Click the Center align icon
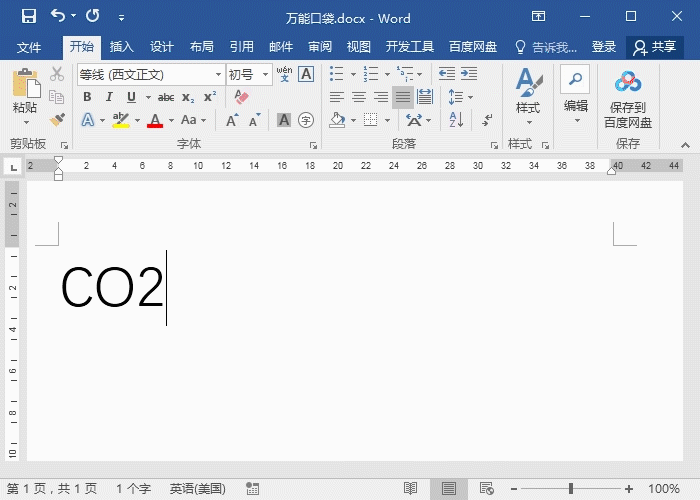This screenshot has height=500, width=700. tap(358, 97)
